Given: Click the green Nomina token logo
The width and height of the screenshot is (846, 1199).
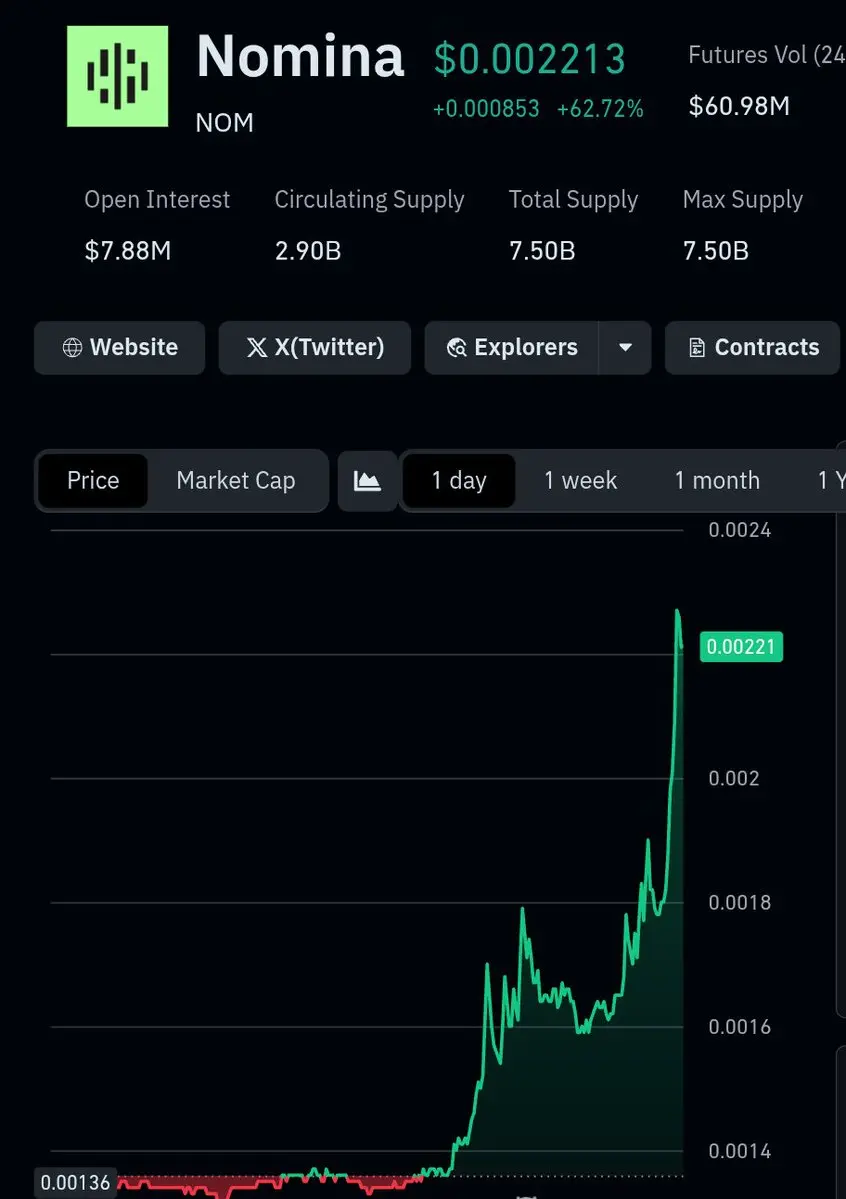Looking at the screenshot, I should click(117, 76).
